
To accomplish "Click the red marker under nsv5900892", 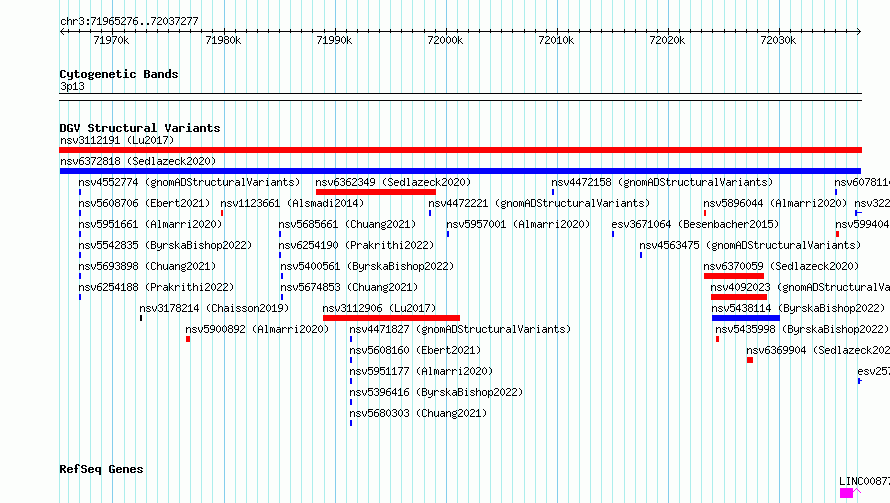I will tap(188, 339).
